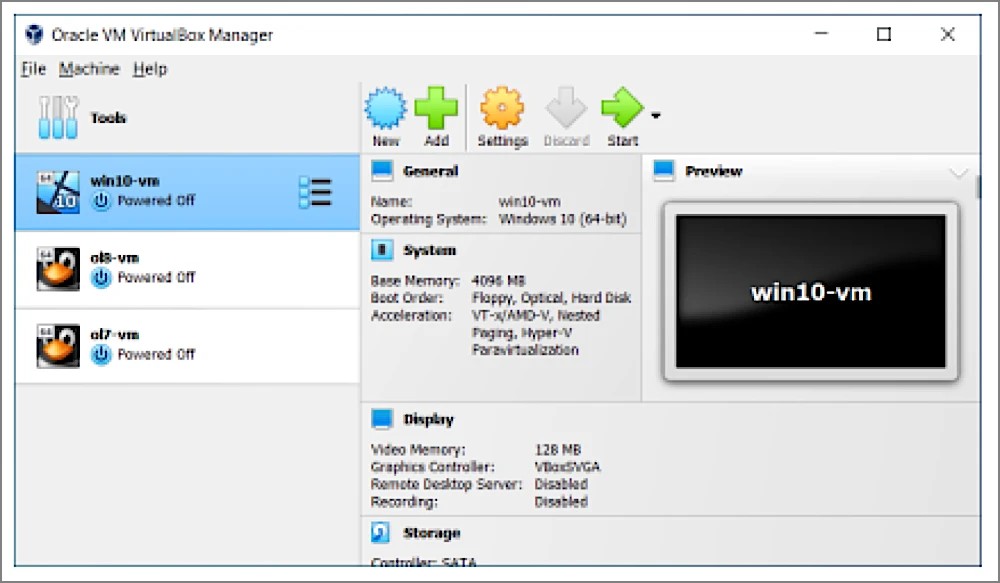
Task: Click the 'VBoxSVGA' graphics controller value
Action: coord(567,467)
